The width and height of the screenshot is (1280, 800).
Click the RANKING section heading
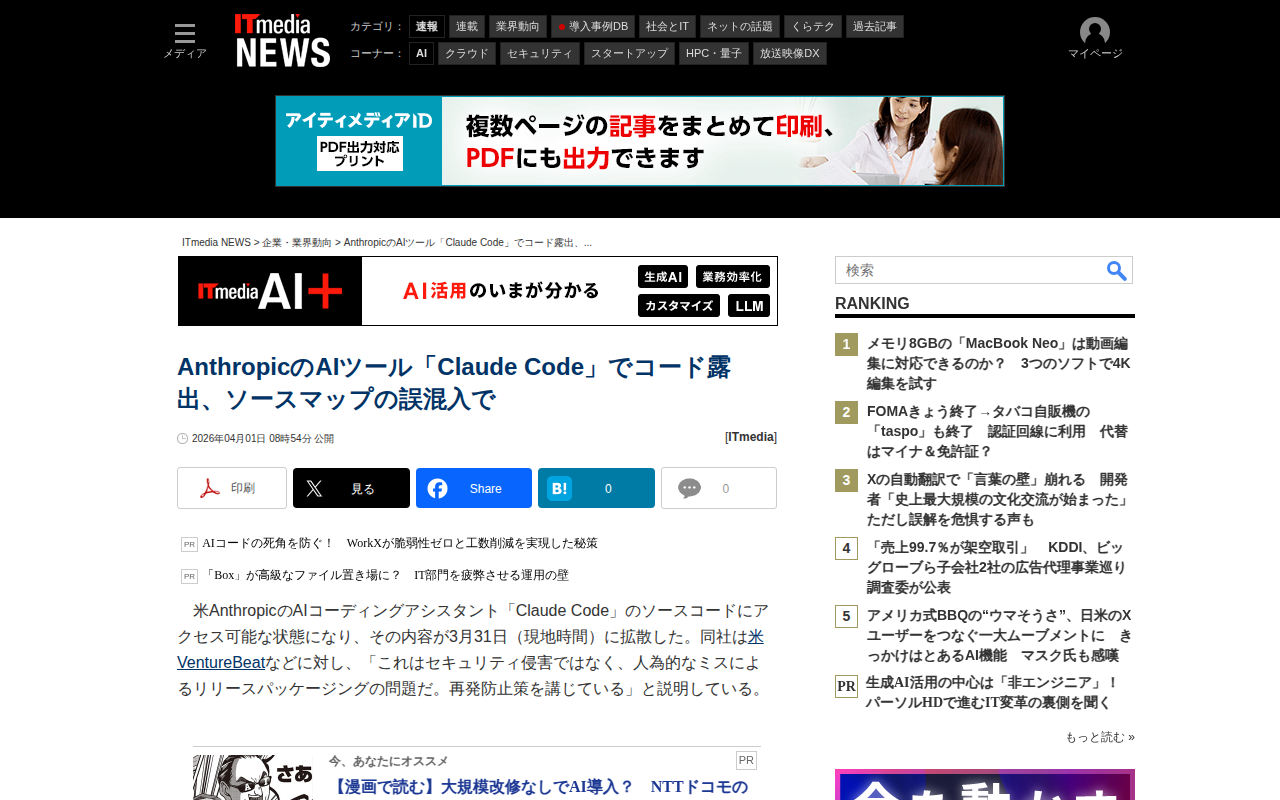[x=872, y=304]
